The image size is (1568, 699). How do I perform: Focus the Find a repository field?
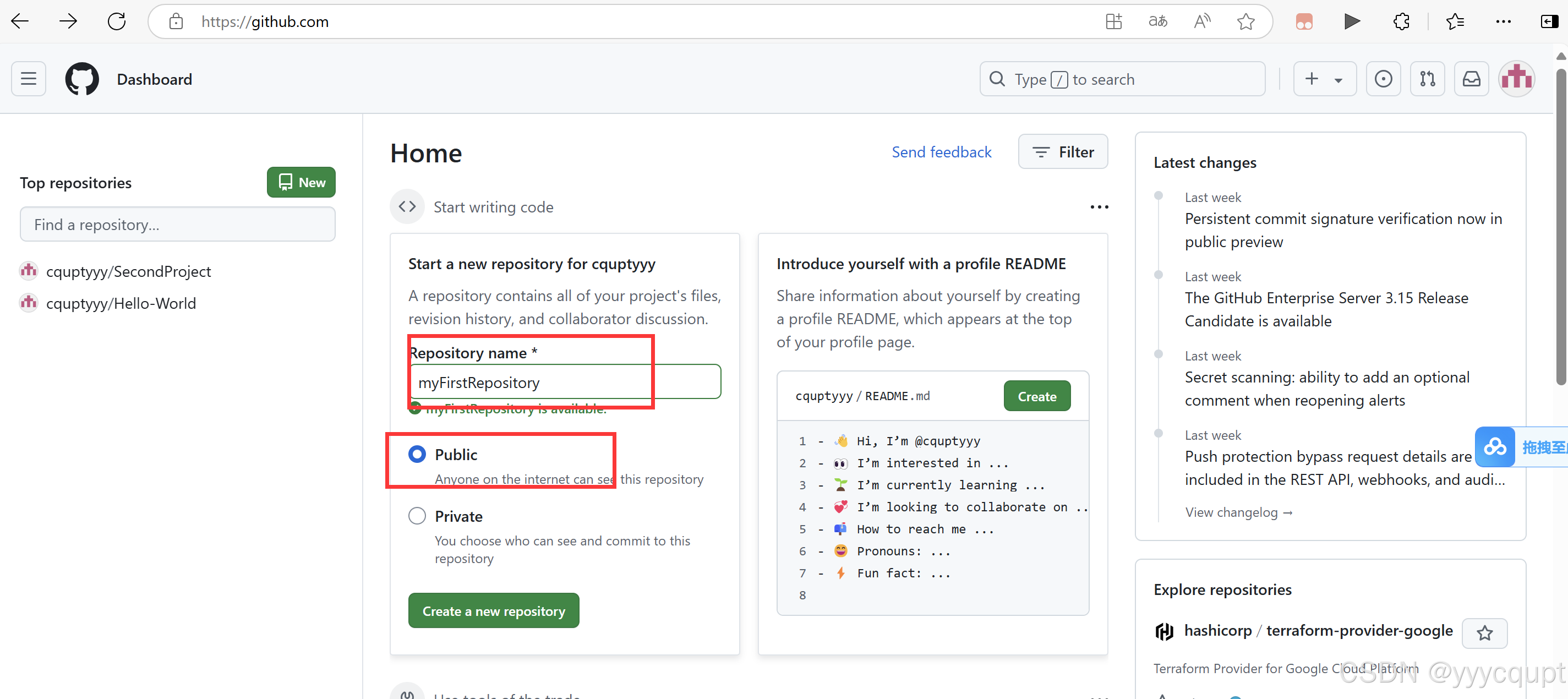coord(177,224)
